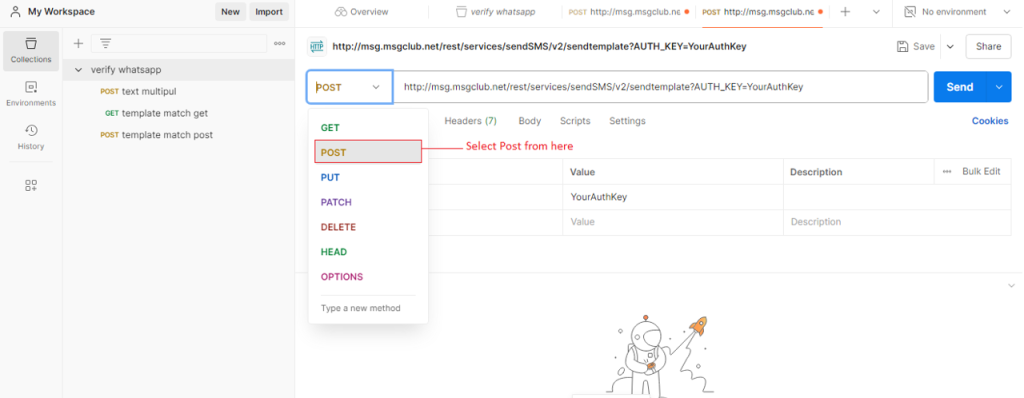This screenshot has width=1024, height=398.
Task: Click the configure workspace sidebar grid icon
Action: 31,186
